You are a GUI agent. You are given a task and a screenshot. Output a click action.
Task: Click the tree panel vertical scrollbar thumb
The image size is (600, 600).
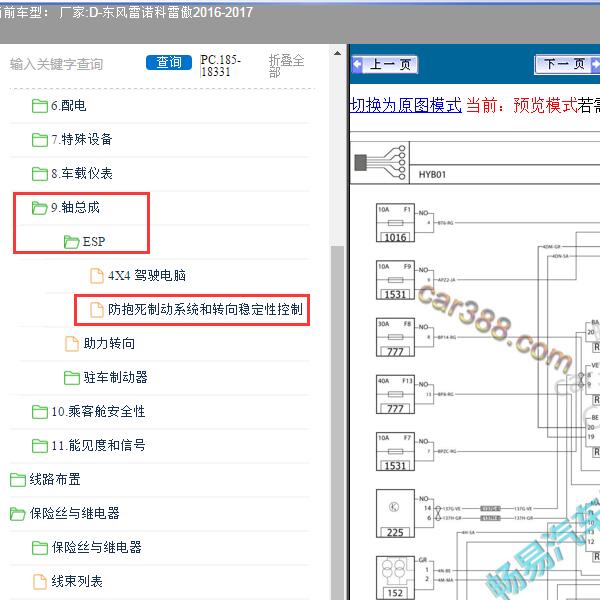(337, 421)
